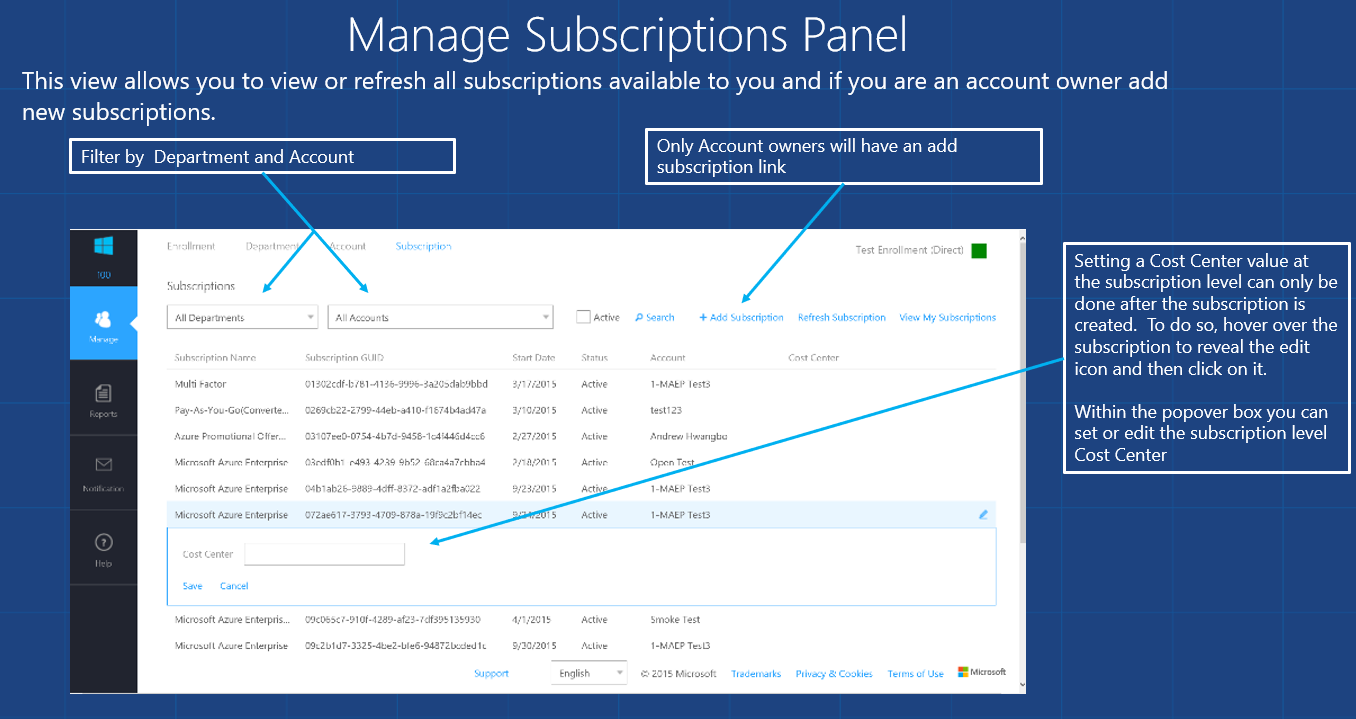Click the green enrollment status square
Image resolution: width=1356 pixels, height=719 pixels.
click(979, 251)
